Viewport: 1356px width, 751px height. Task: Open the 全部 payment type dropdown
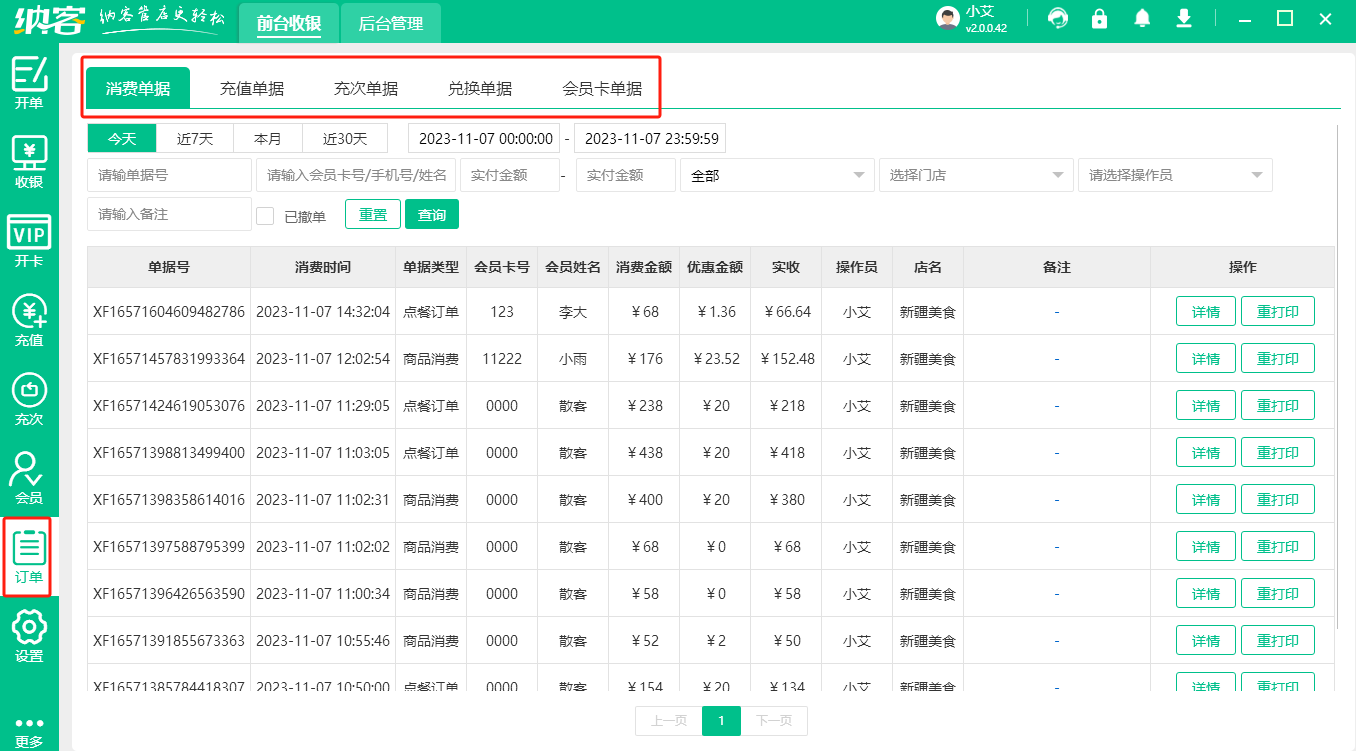click(777, 174)
